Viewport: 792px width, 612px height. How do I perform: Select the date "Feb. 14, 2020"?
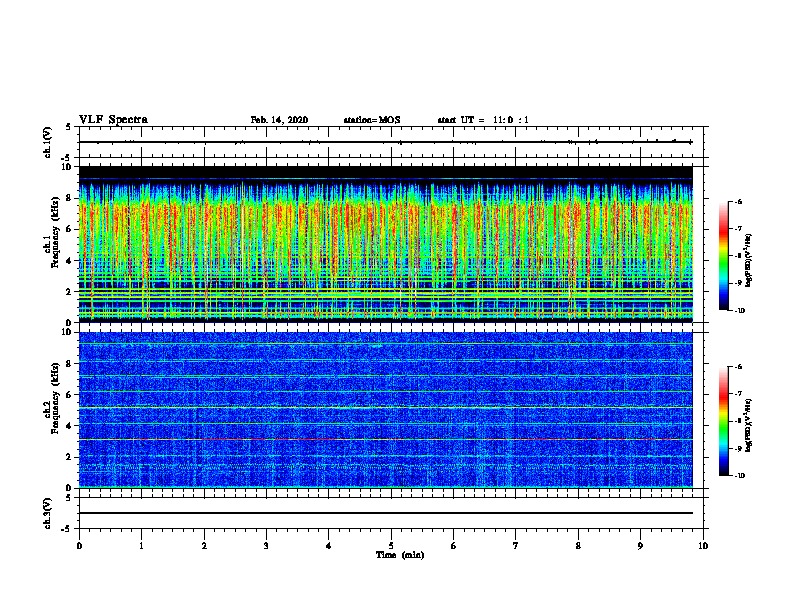pos(279,120)
